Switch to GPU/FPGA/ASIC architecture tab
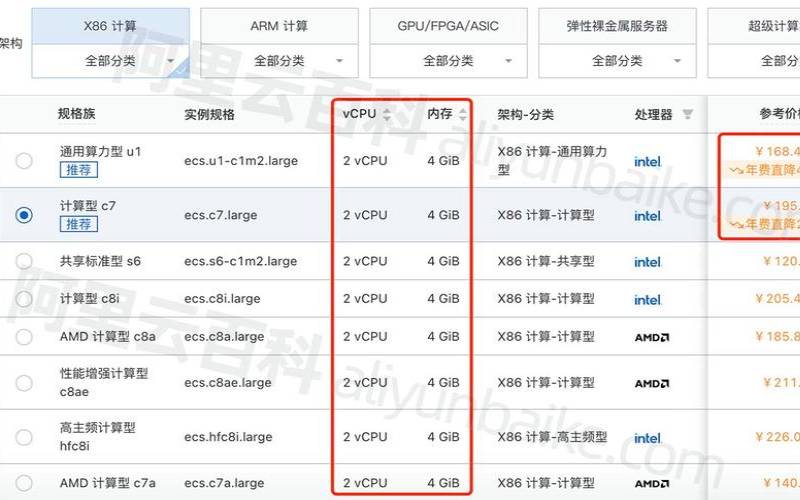 [x=448, y=26]
